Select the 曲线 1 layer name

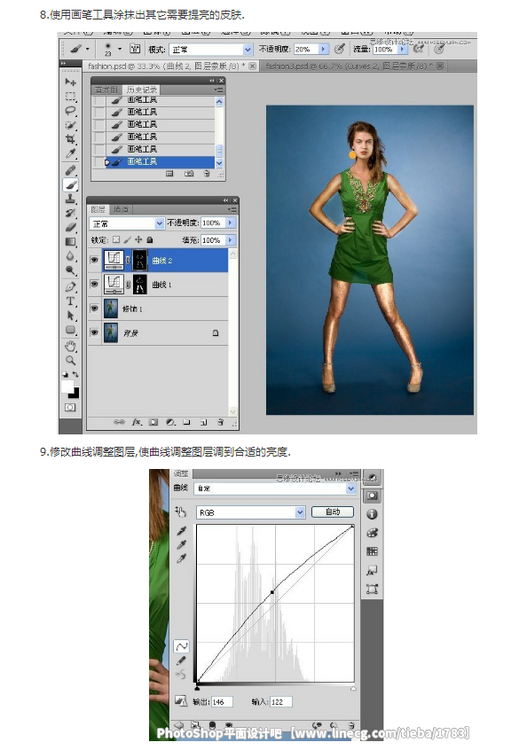click(162, 285)
